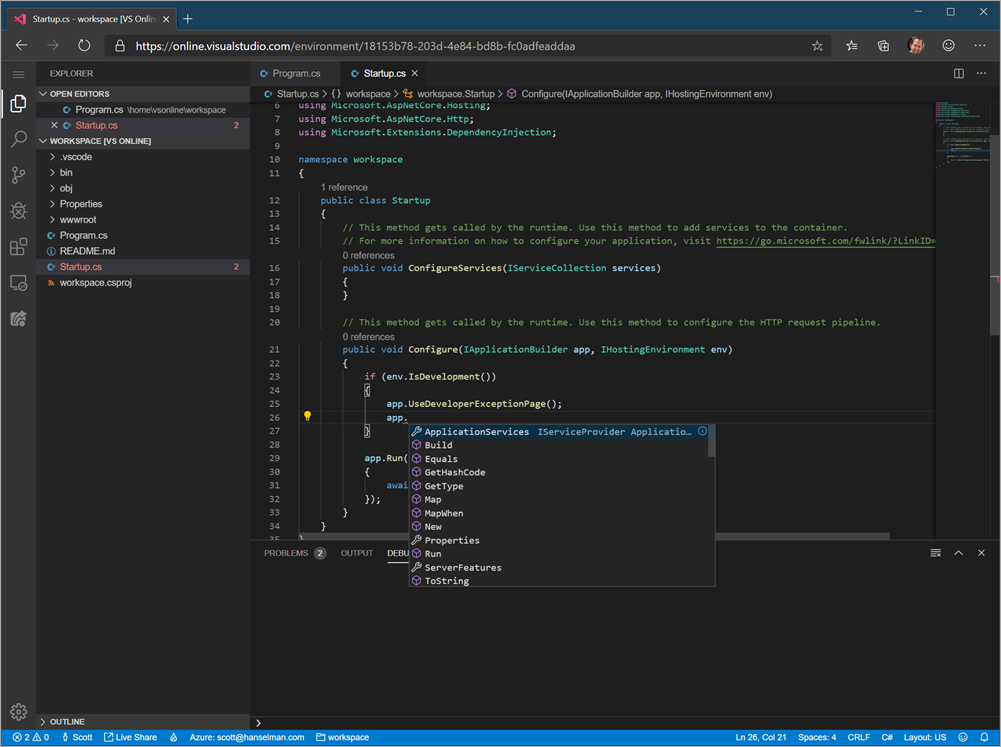Click the errors and warnings status indicator
This screenshot has height=747, width=1001.
tap(31, 737)
